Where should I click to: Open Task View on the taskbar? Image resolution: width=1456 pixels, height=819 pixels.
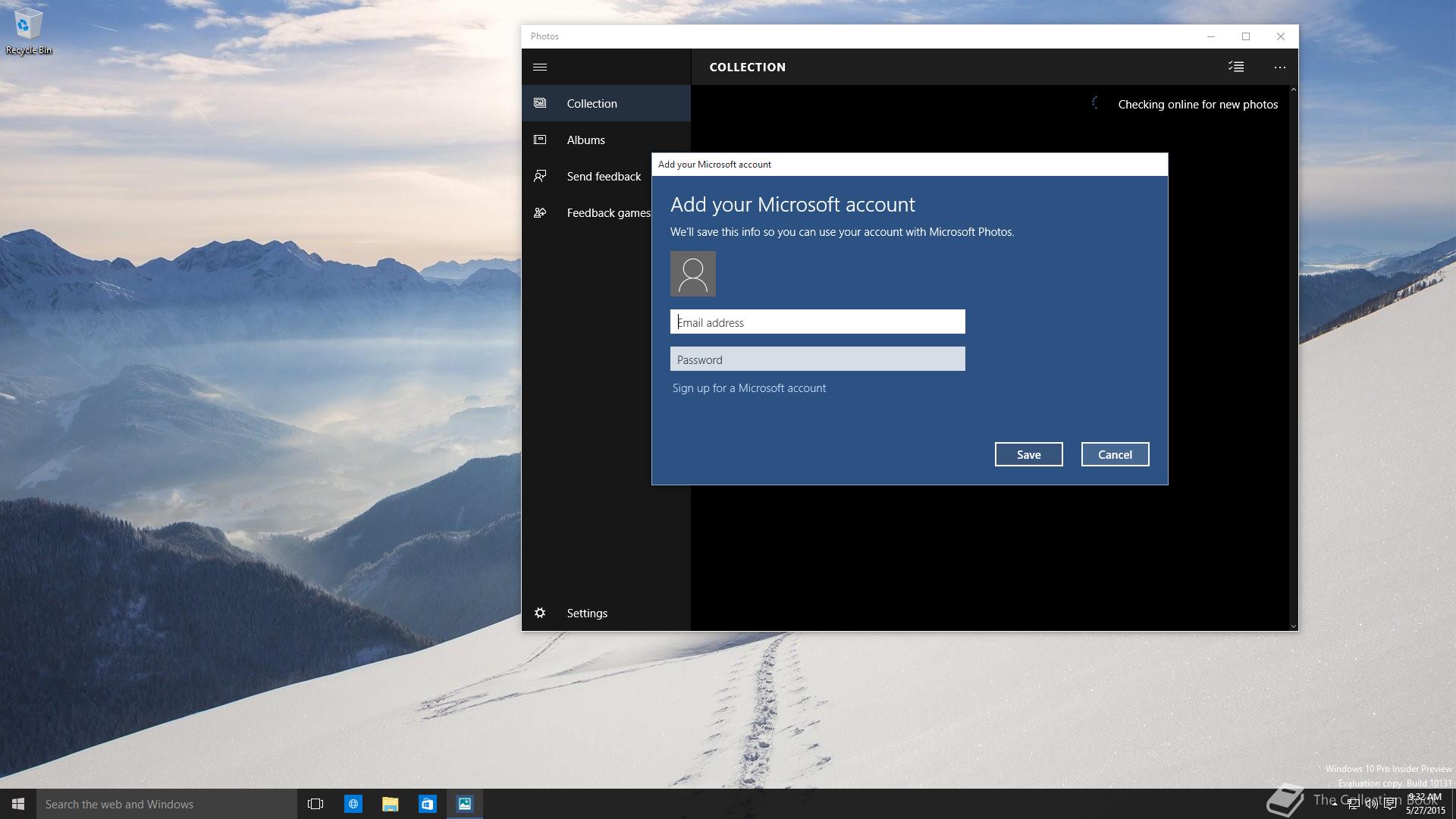pyautogui.click(x=315, y=804)
